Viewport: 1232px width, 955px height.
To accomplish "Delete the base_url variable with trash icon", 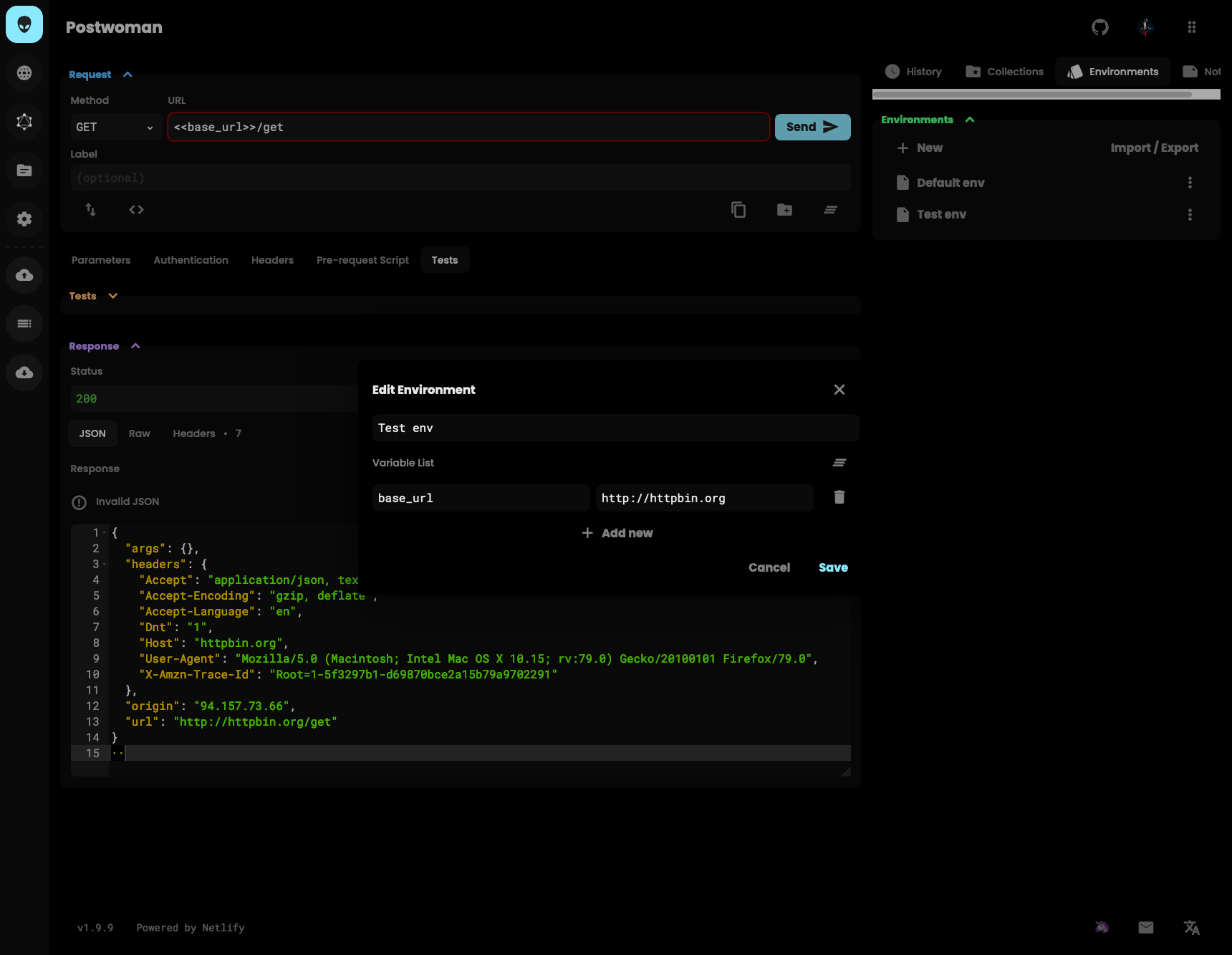I will click(x=839, y=497).
